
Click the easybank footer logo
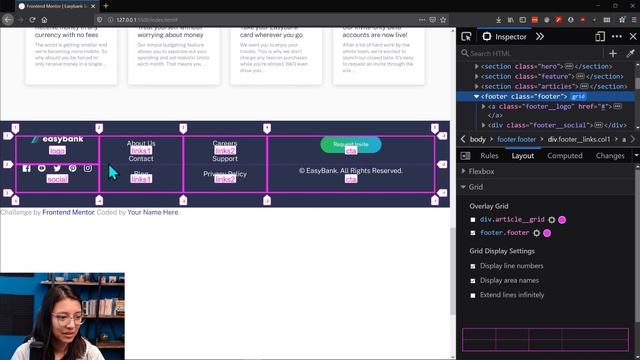[57, 139]
